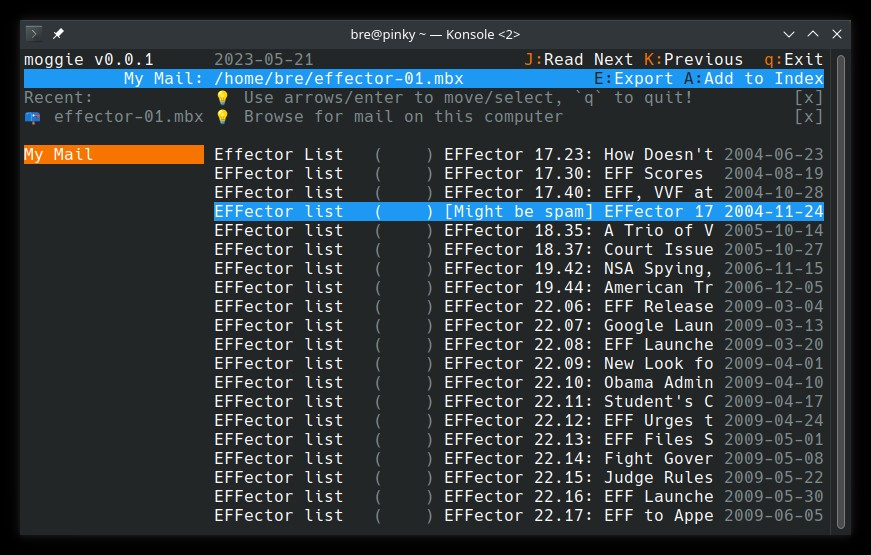
Task: Dismiss the 'Use arrows/enter' tip with [x]
Action: click(808, 98)
